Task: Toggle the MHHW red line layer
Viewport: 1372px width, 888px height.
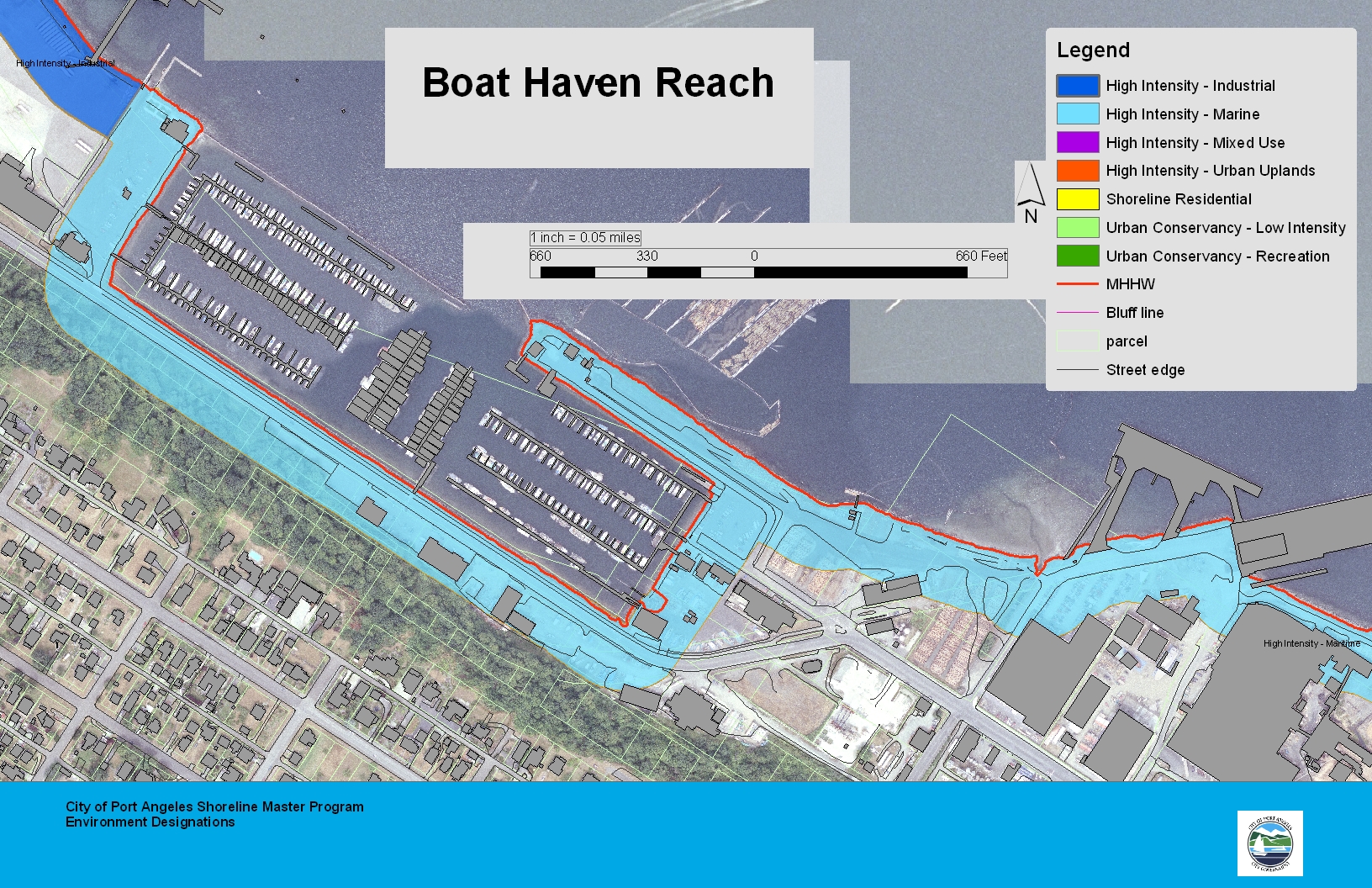Action: [x=1077, y=284]
